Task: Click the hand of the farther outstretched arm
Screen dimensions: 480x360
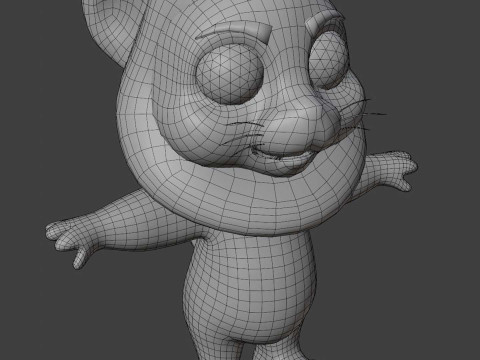Action: click(400, 170)
